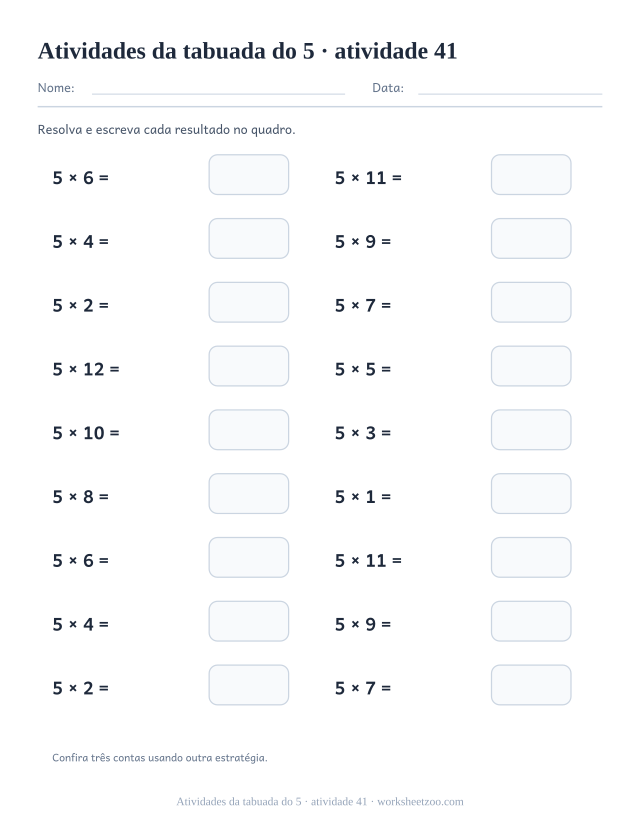Viewport: 640px width, 829px height.
Task: Click the '5 × 10 =' equation text
Action: point(86,433)
